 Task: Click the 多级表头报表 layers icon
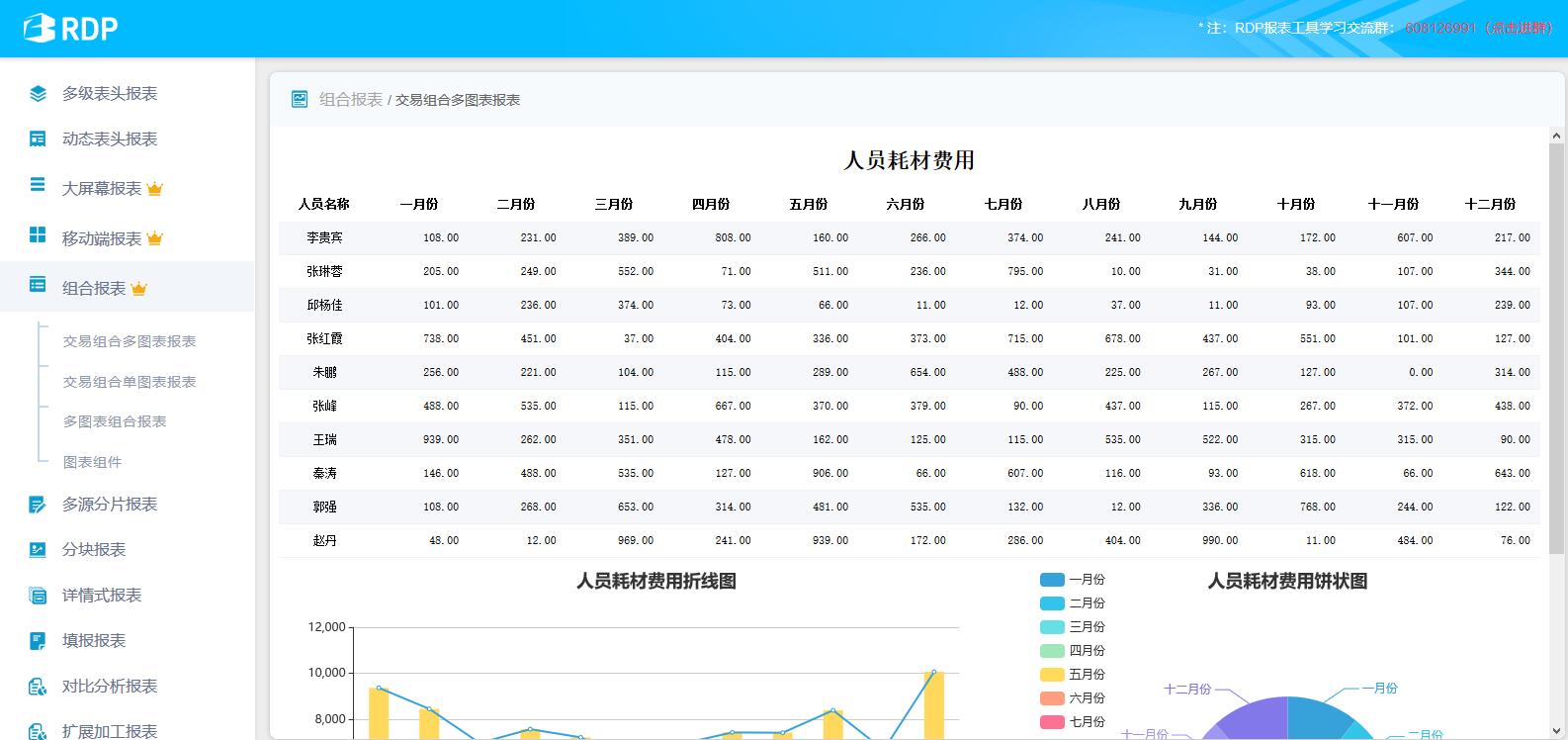(38, 94)
